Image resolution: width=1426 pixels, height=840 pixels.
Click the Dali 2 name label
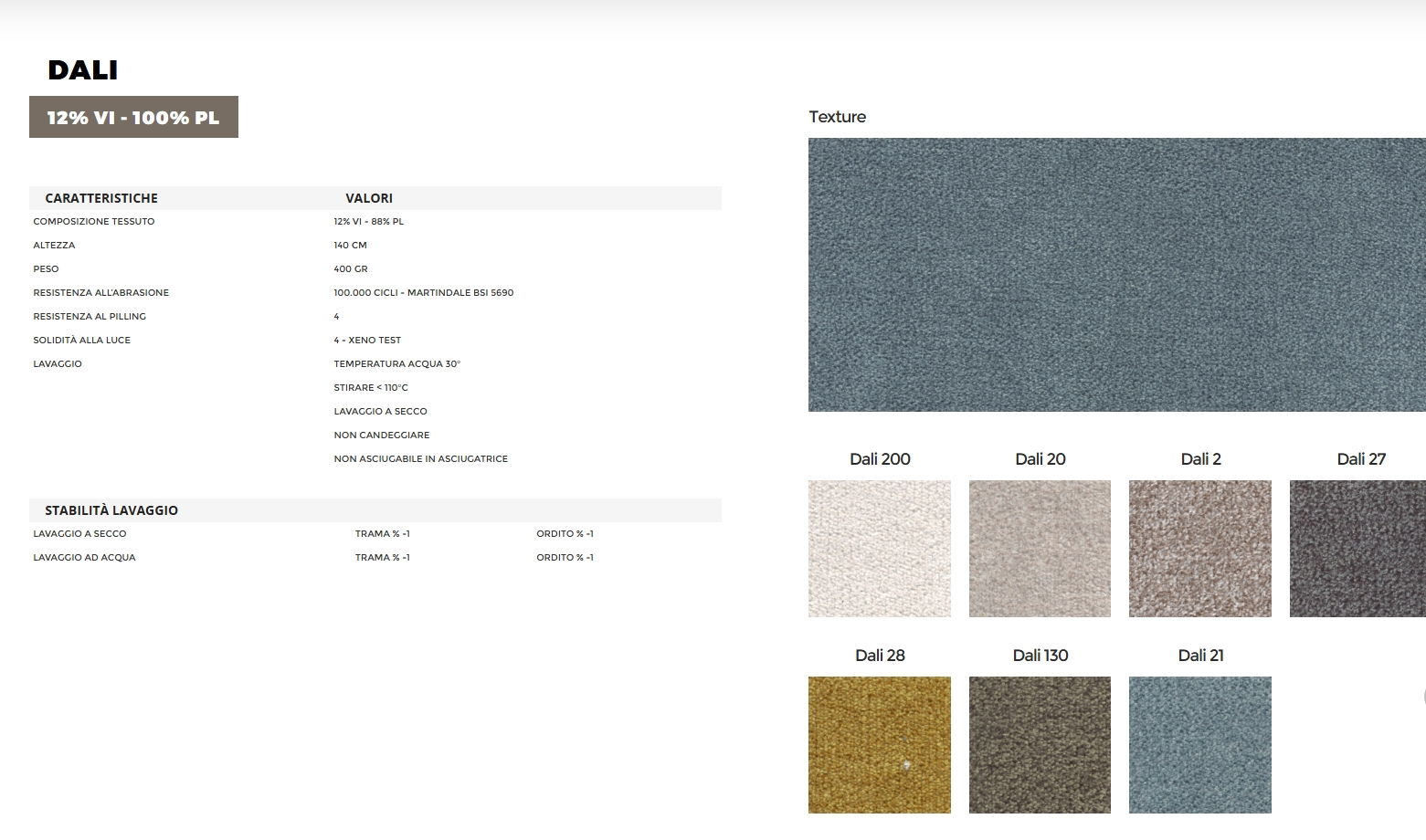[1201, 459]
